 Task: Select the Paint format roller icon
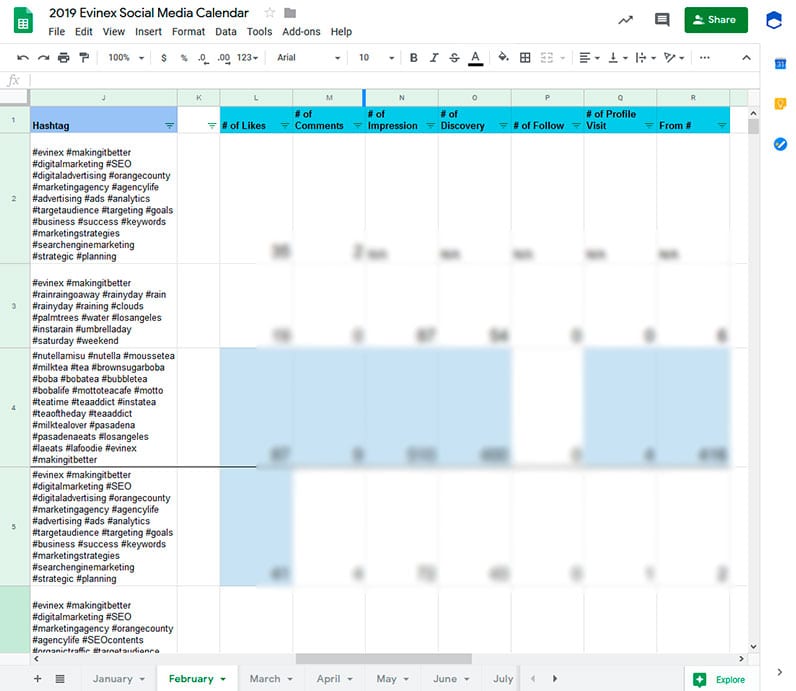[84, 58]
